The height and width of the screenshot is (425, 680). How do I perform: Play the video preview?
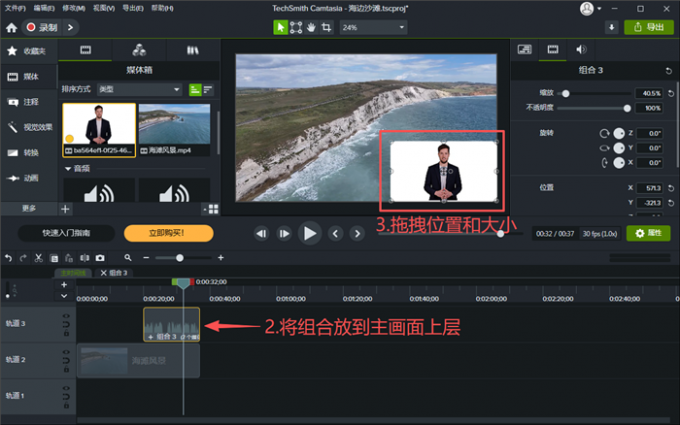(x=310, y=233)
